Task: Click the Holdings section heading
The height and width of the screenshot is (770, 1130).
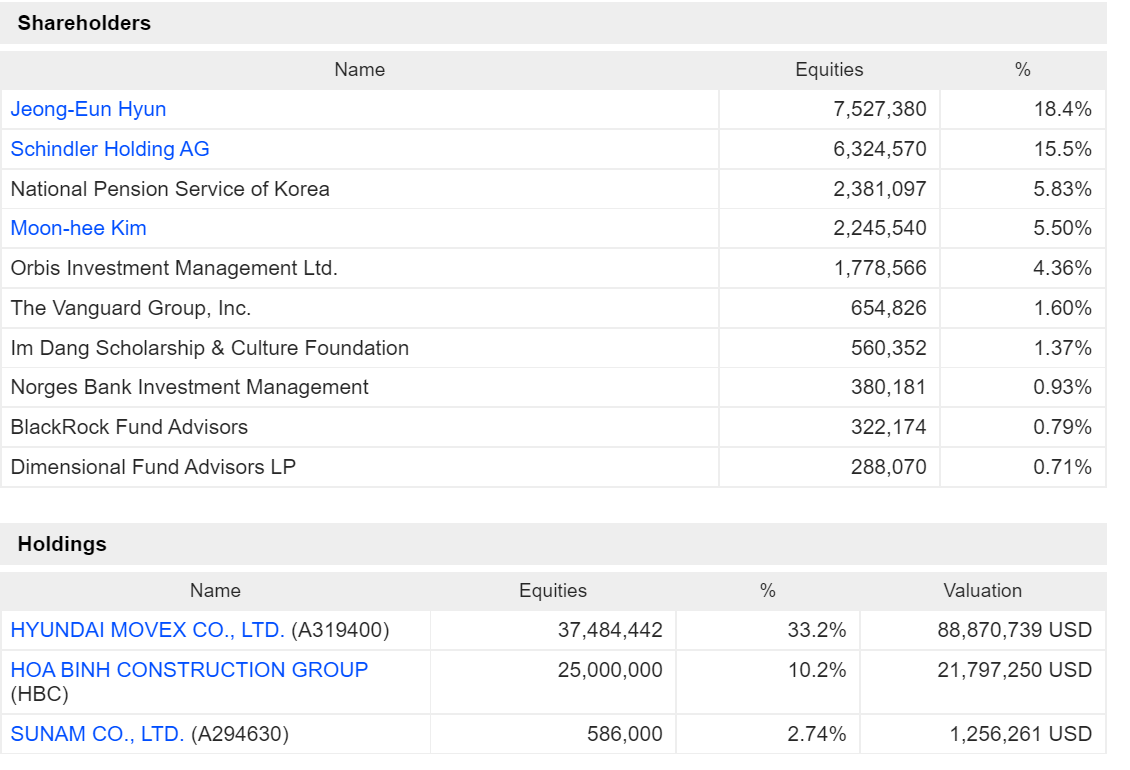Action: tap(62, 544)
